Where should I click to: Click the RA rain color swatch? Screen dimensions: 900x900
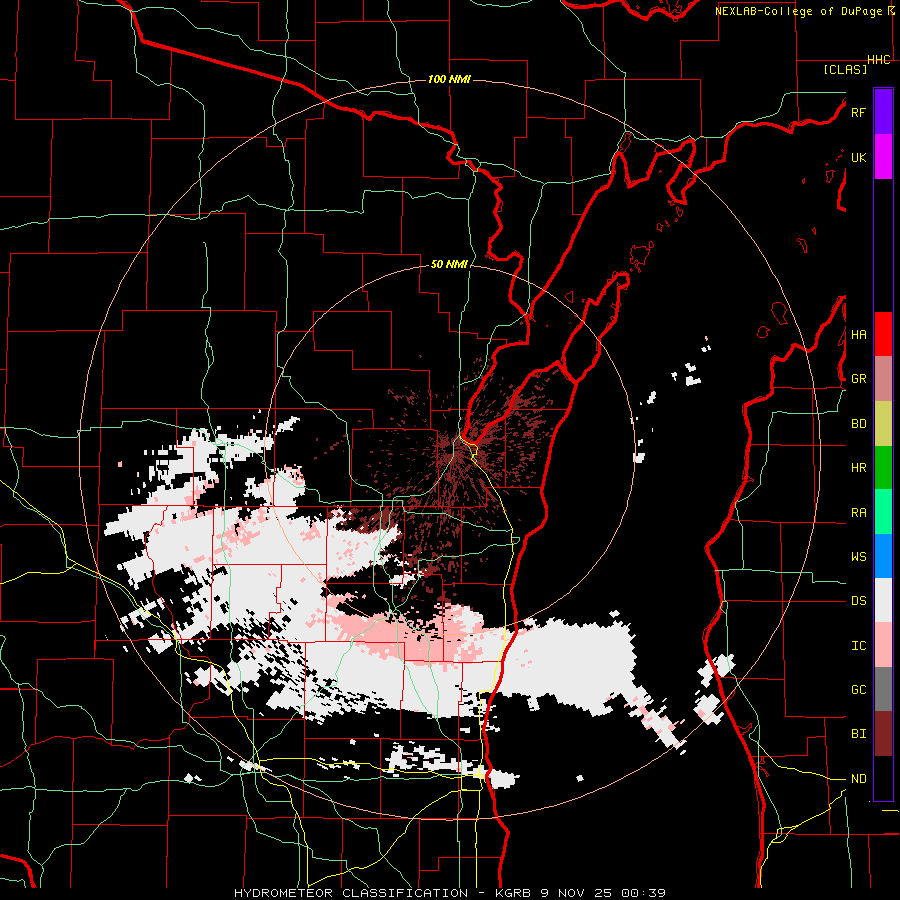coord(883,512)
